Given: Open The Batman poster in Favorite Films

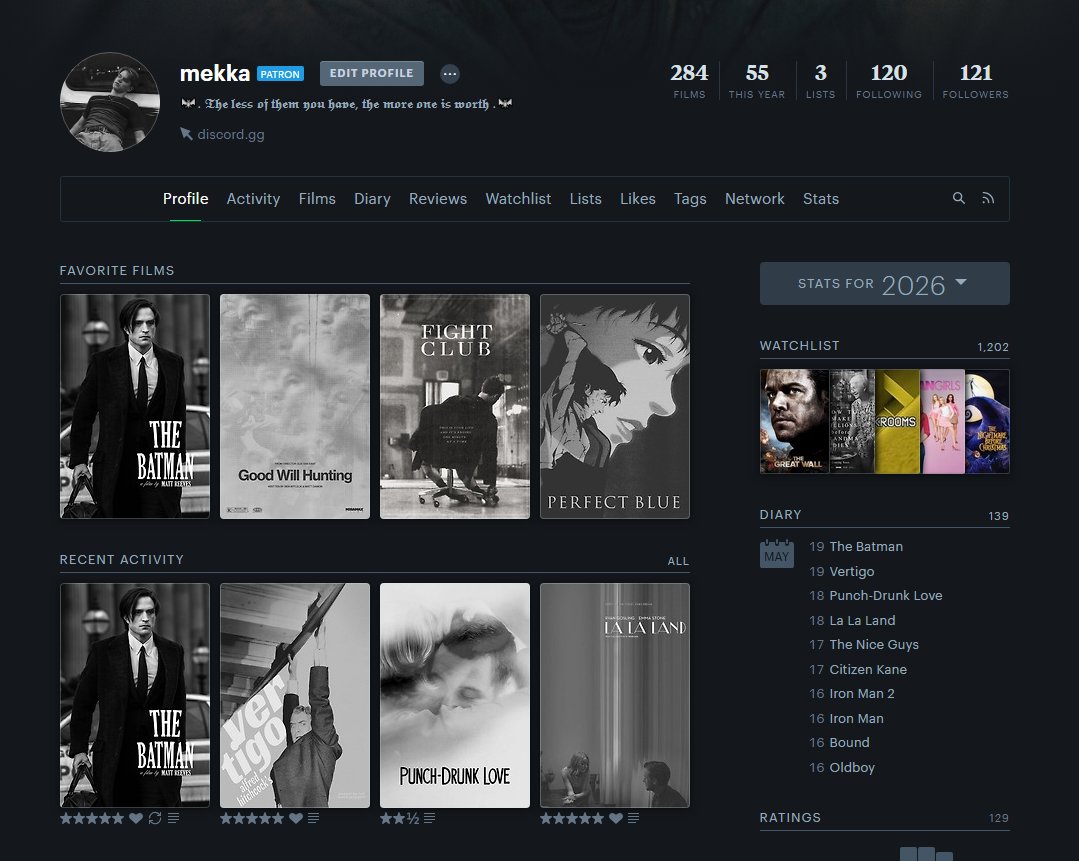Looking at the screenshot, I should (x=135, y=406).
